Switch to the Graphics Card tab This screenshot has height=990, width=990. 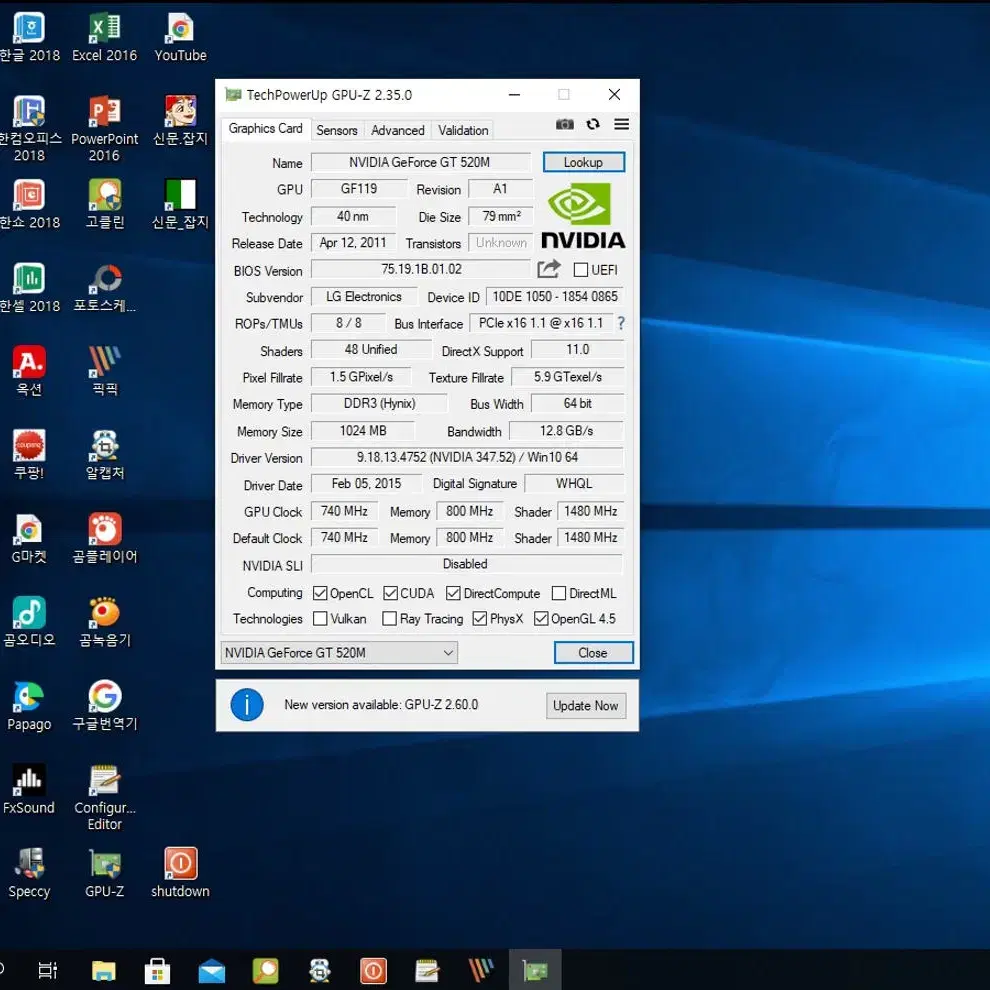pyautogui.click(x=266, y=128)
